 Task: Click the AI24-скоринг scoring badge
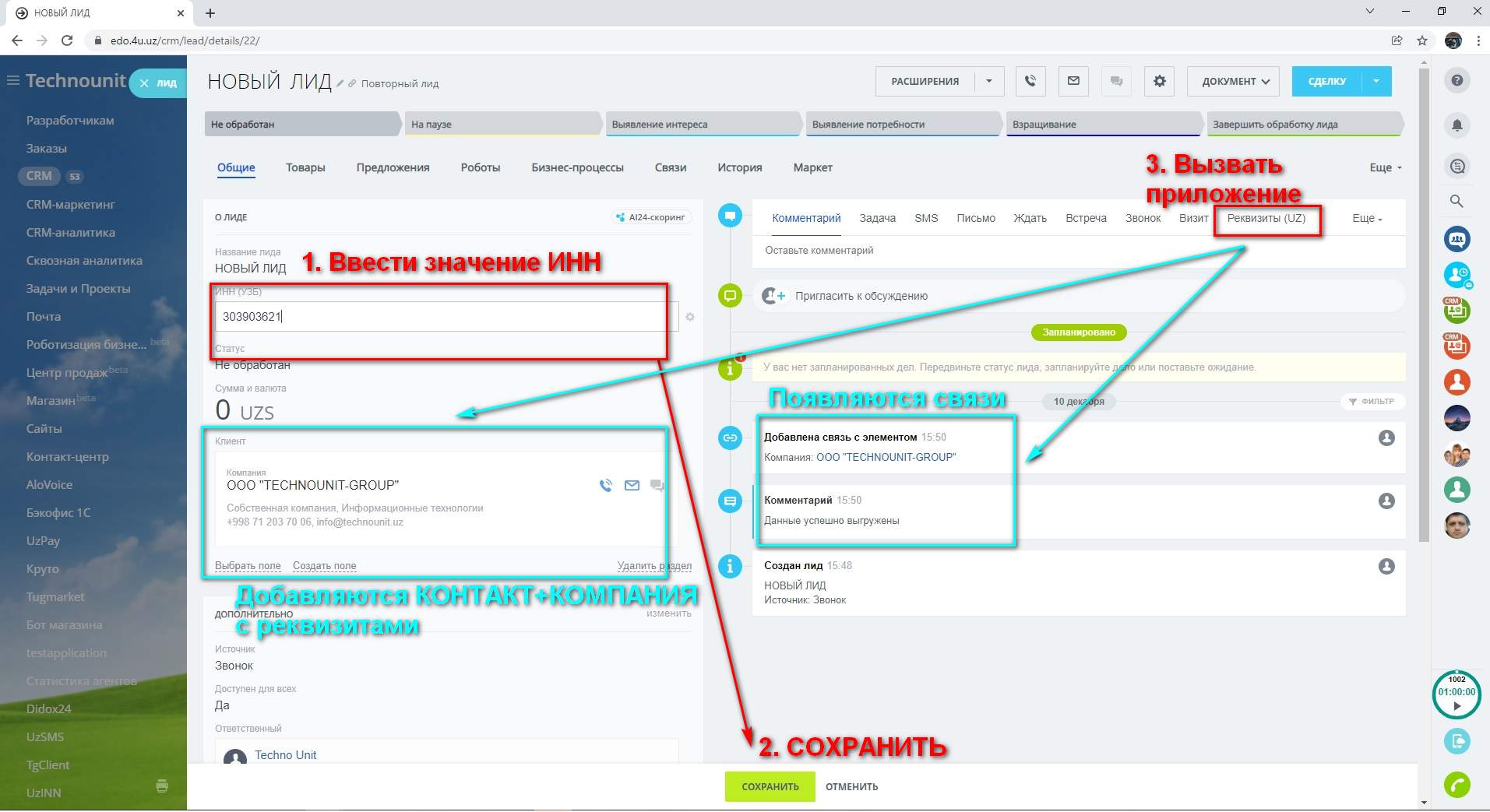(650, 217)
